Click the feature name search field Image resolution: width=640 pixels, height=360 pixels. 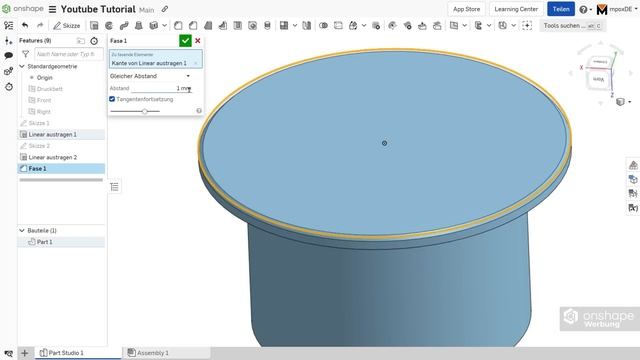pyautogui.click(x=69, y=54)
